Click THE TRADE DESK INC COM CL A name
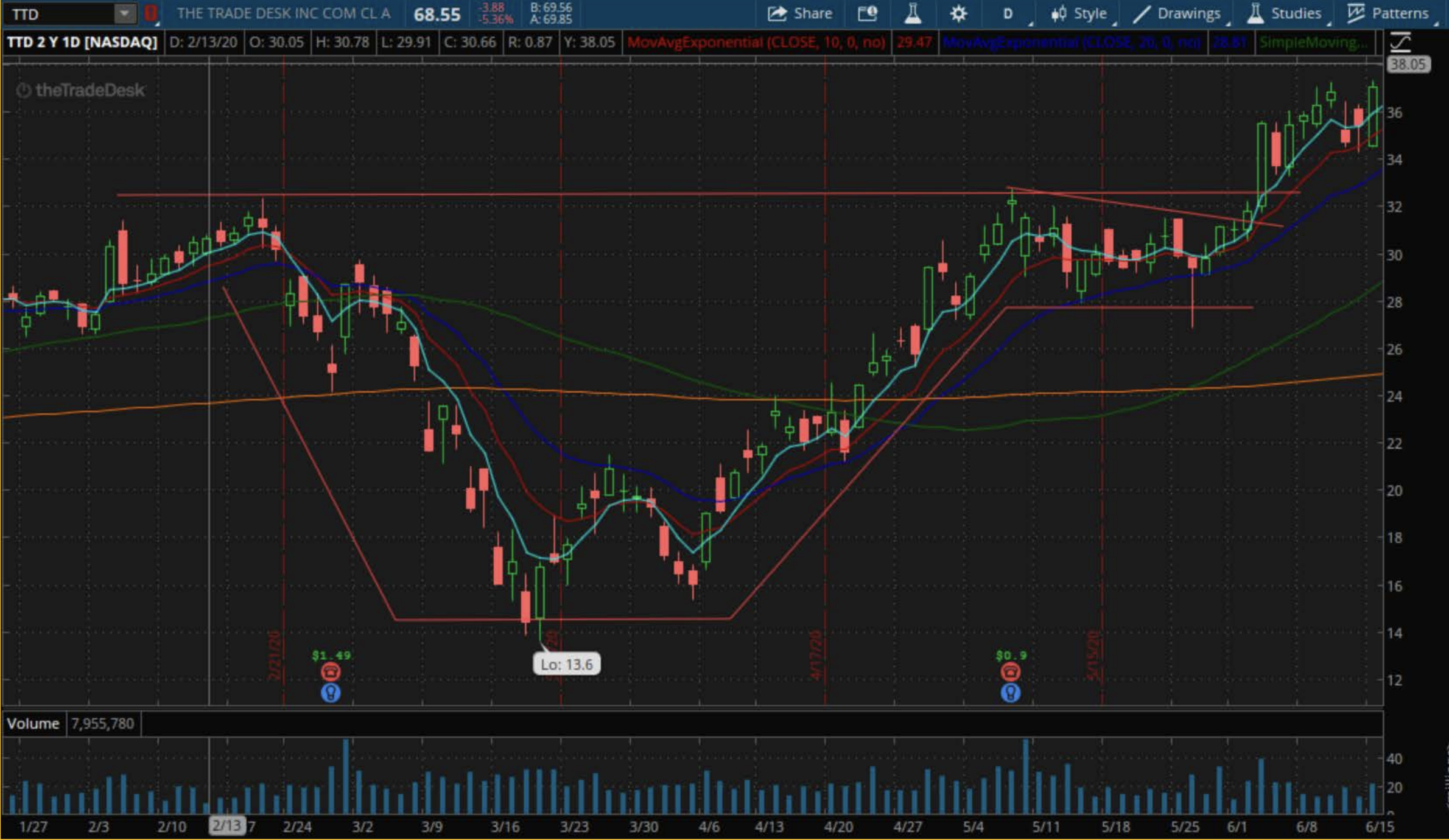 click(x=283, y=13)
